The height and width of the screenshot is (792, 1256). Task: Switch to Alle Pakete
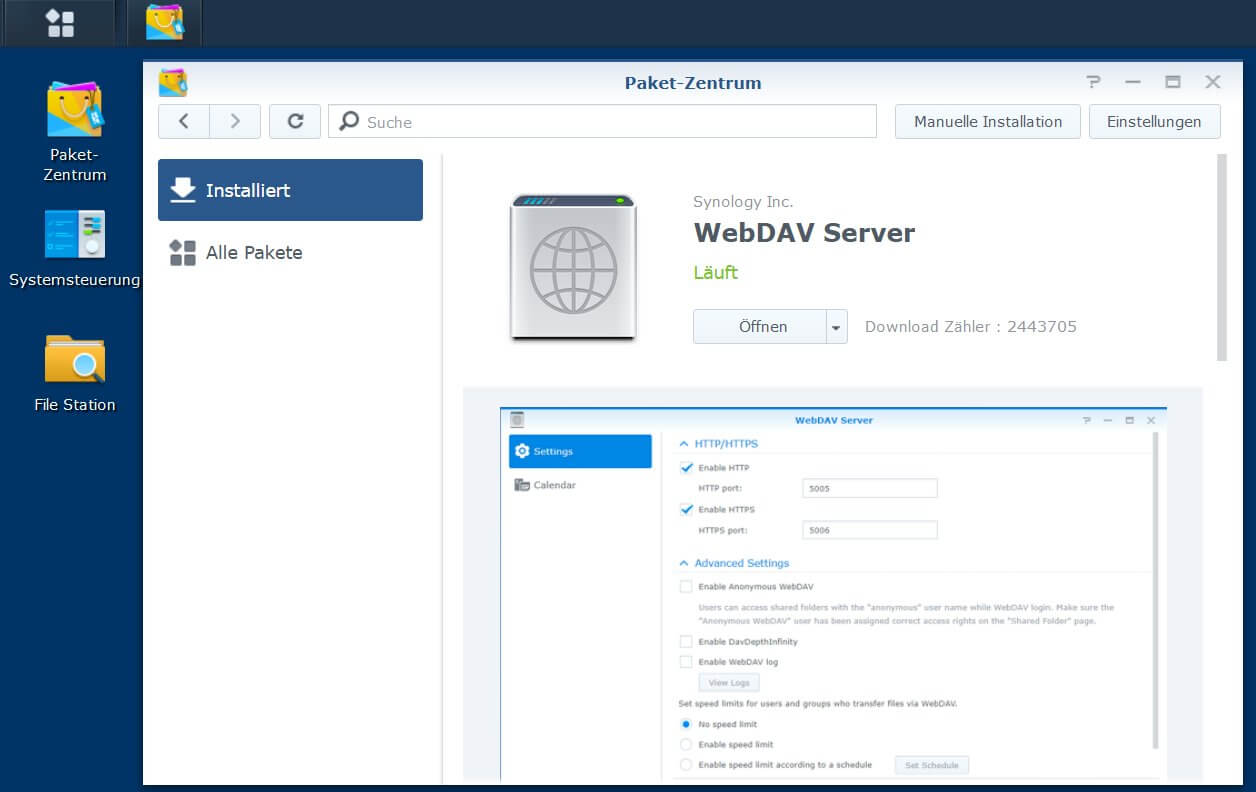click(x=290, y=252)
